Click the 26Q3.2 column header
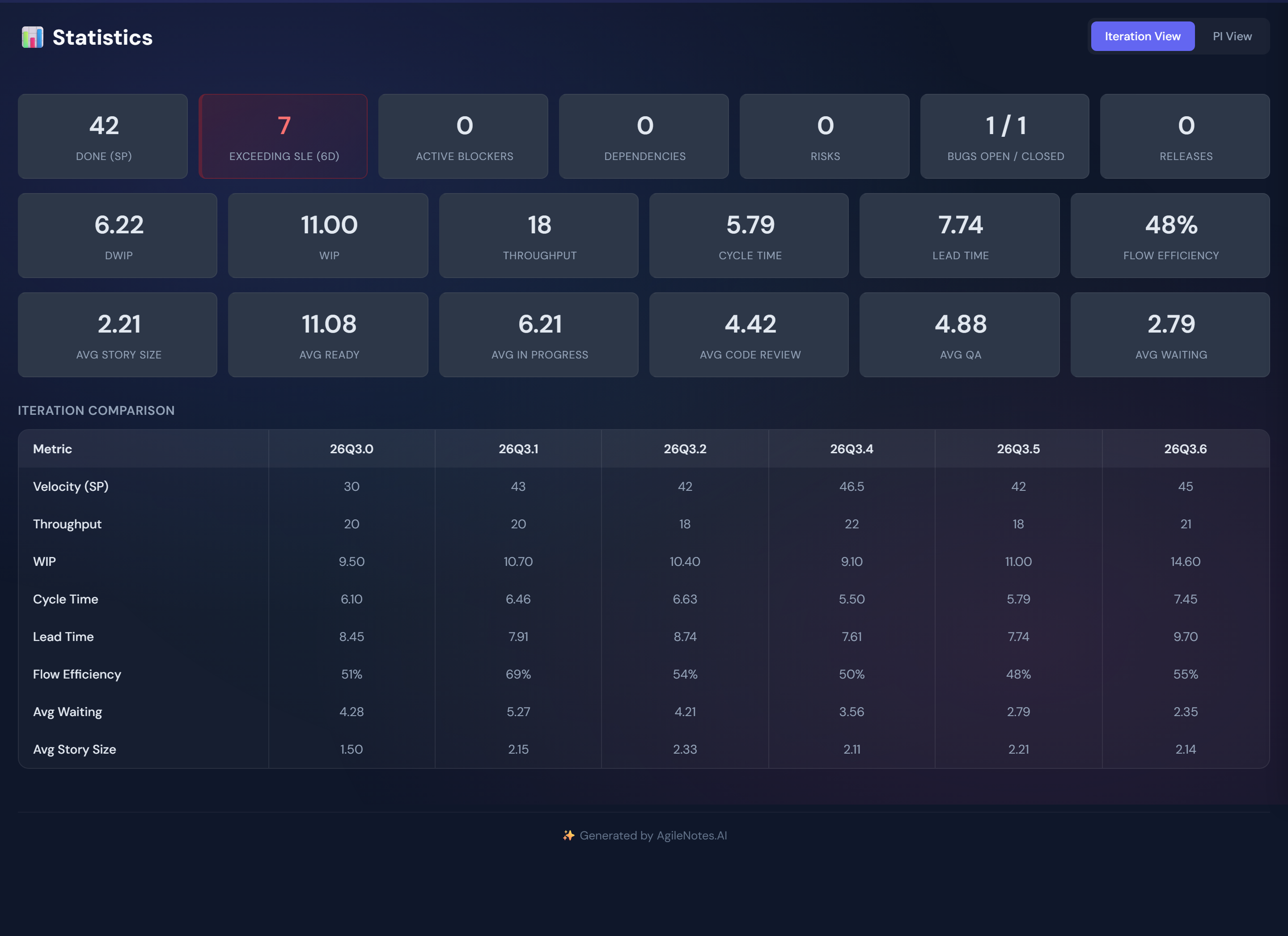 coord(685,449)
